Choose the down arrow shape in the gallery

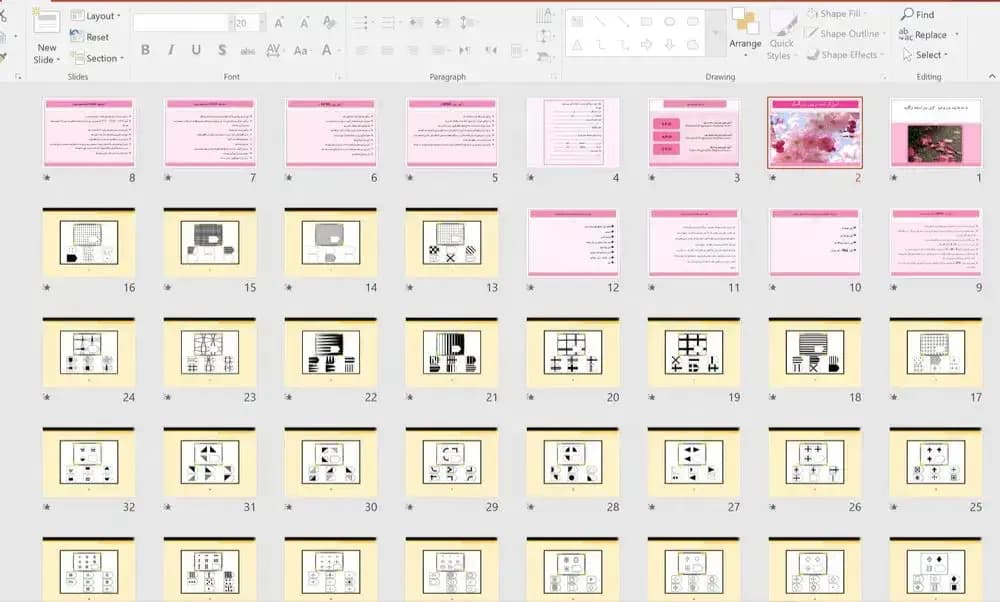670,45
